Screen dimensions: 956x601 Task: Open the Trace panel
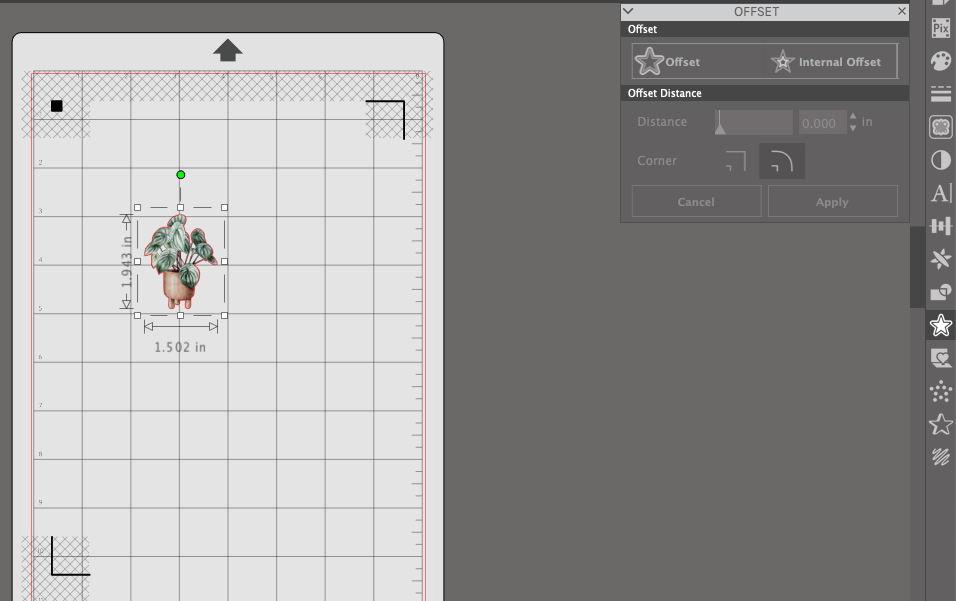tap(941, 358)
